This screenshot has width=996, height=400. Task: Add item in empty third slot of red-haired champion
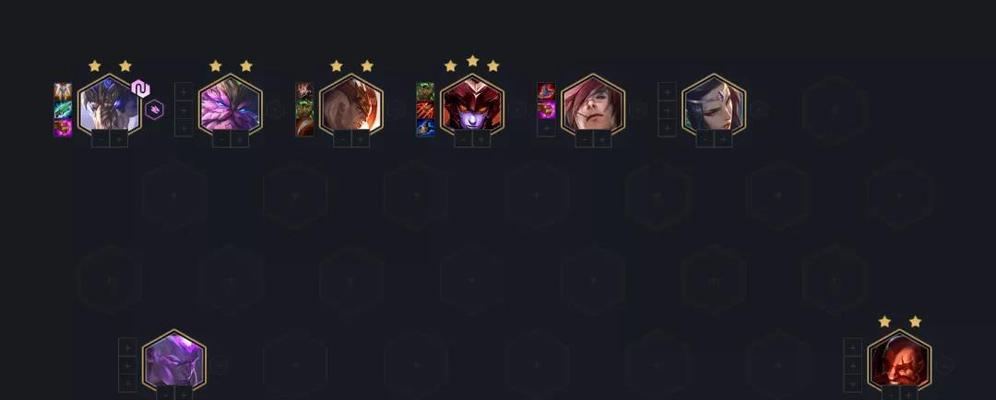(546, 128)
